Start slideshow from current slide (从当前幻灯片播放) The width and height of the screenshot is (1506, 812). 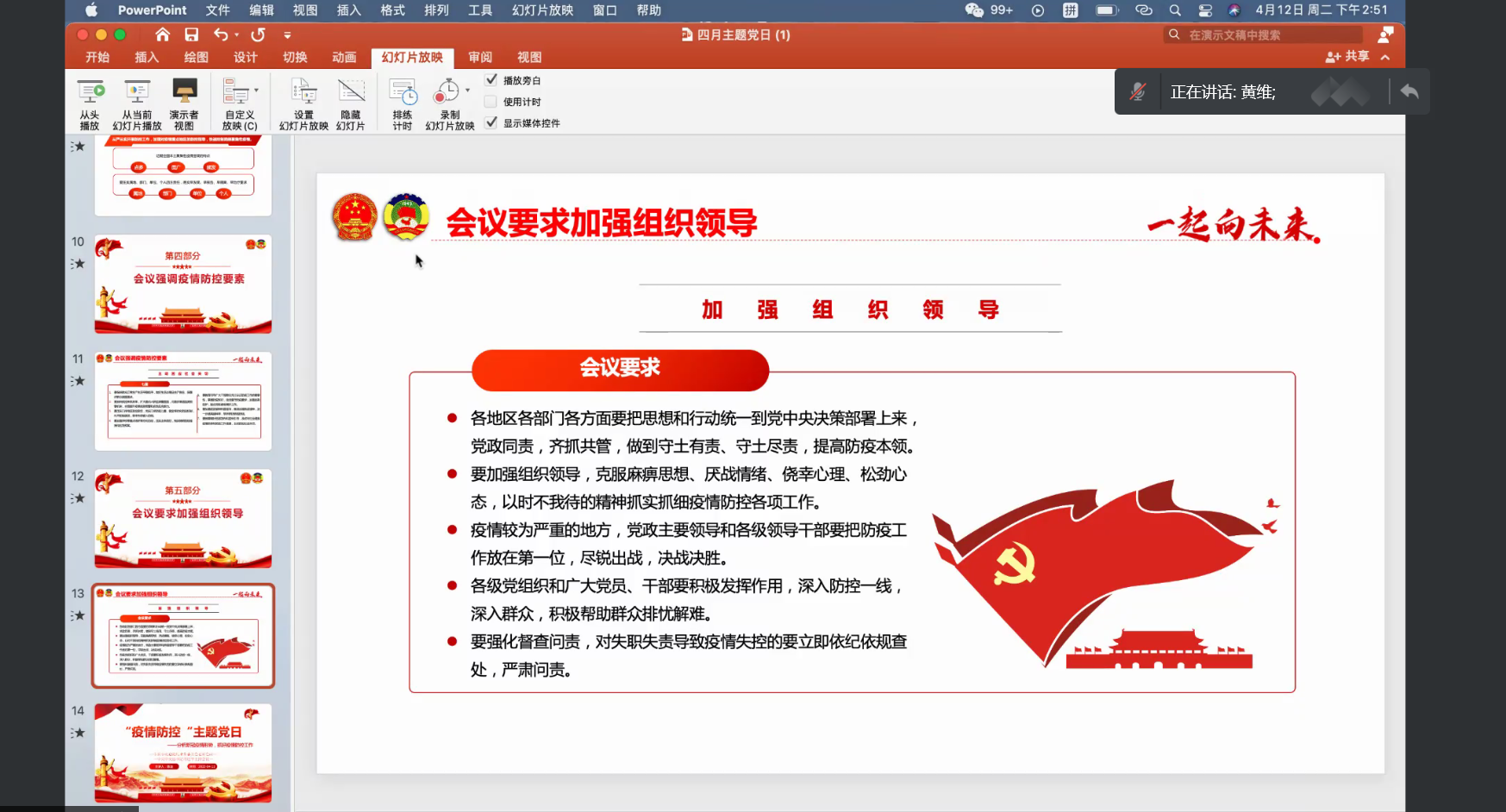tap(137, 93)
